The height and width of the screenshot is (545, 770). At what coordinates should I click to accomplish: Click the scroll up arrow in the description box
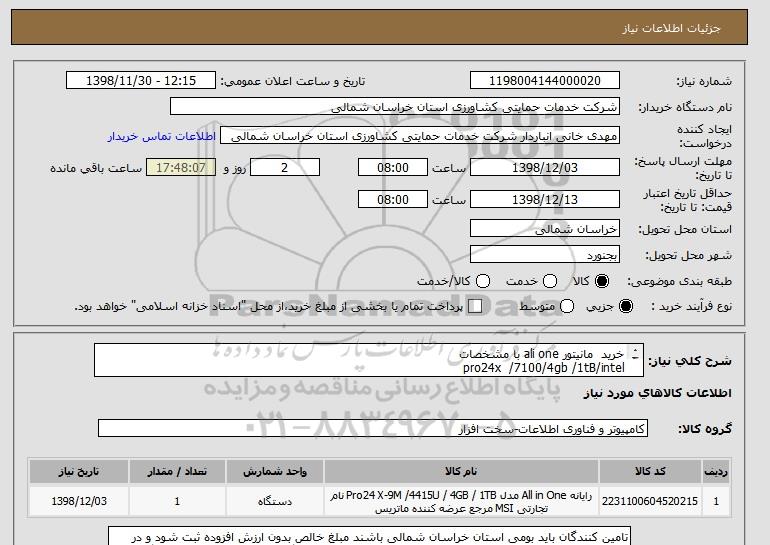635,351
